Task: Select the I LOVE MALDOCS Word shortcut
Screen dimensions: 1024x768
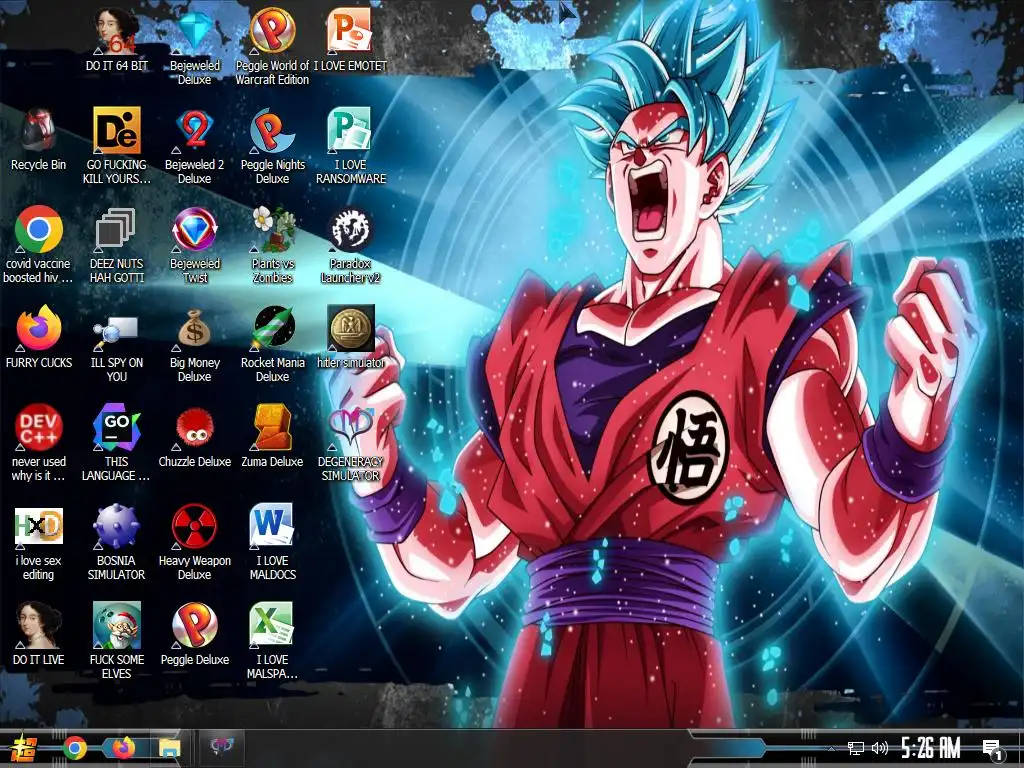Action: click(x=272, y=541)
